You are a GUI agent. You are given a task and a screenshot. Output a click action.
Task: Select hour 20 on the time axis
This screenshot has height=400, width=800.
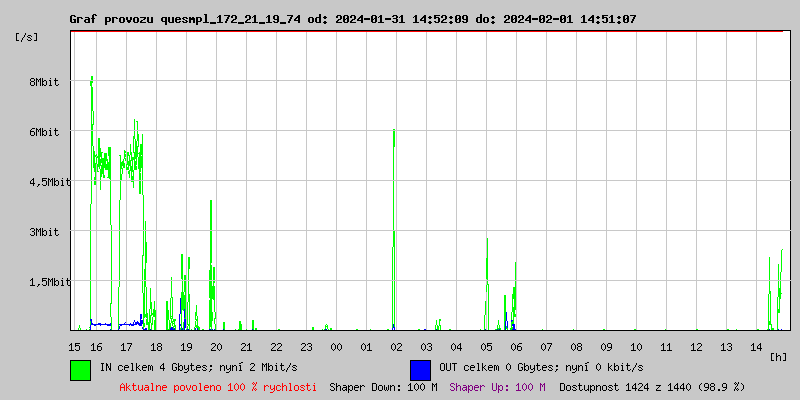(x=216, y=346)
